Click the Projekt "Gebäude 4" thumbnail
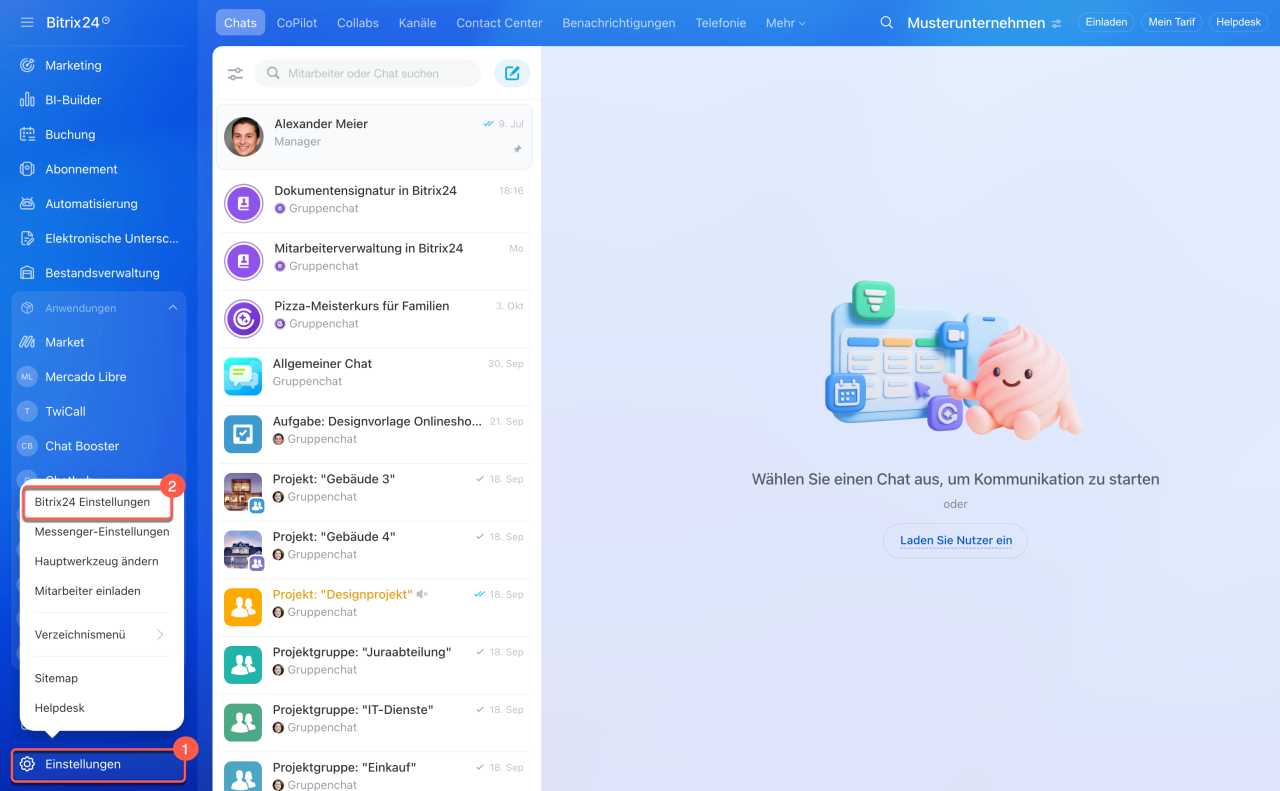 [x=243, y=549]
